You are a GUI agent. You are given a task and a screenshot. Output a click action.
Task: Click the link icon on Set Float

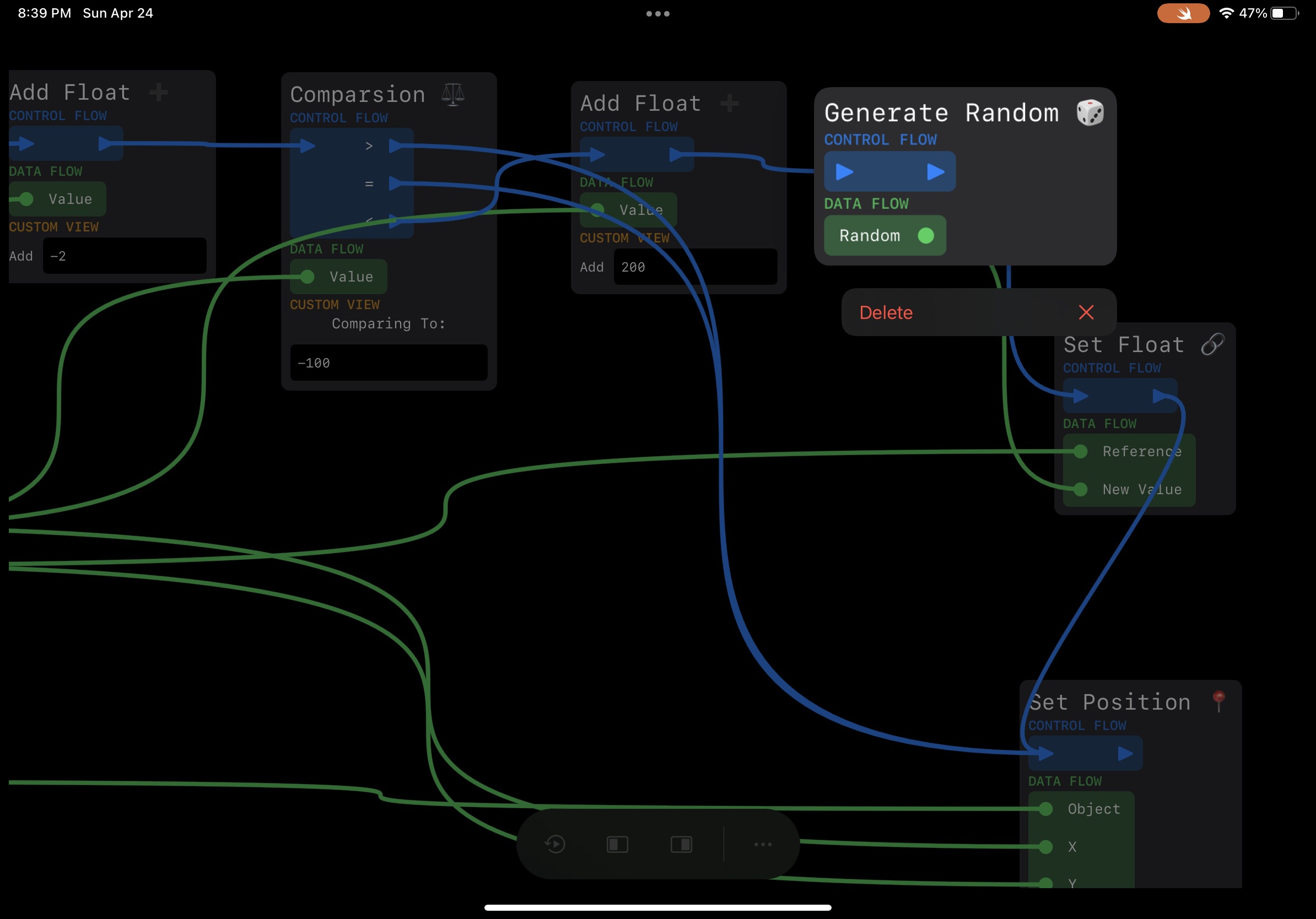click(1212, 344)
